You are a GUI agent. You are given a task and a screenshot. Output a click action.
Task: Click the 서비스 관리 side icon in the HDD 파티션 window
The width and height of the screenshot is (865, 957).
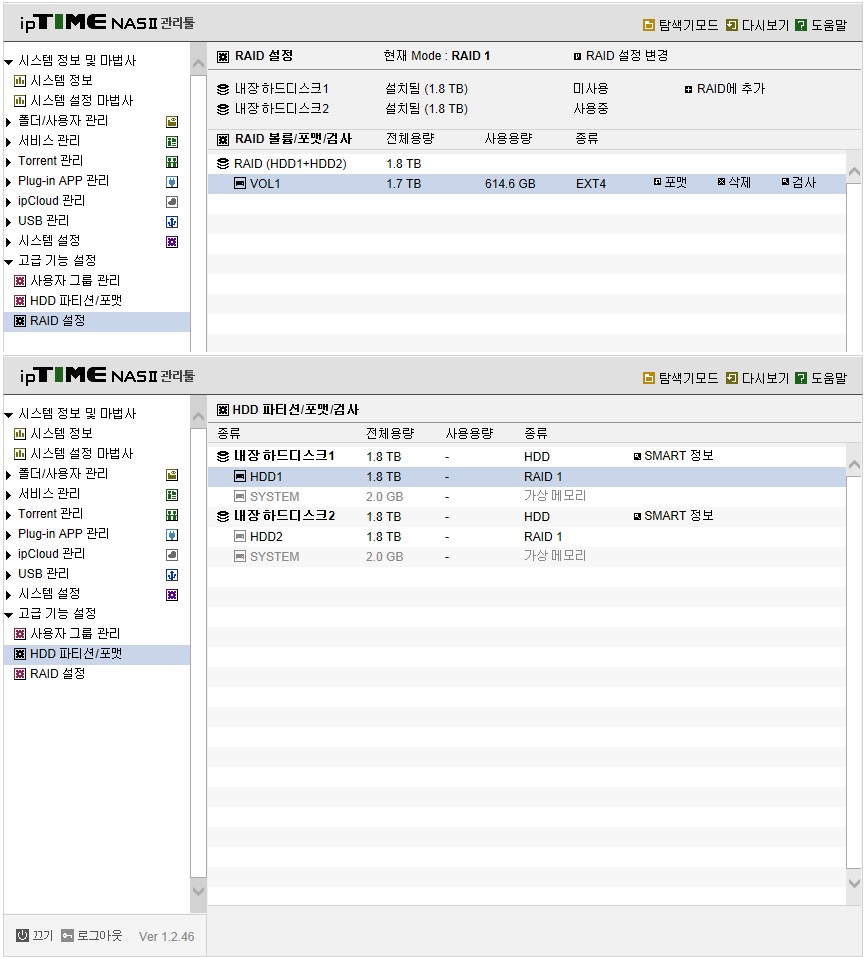172,495
